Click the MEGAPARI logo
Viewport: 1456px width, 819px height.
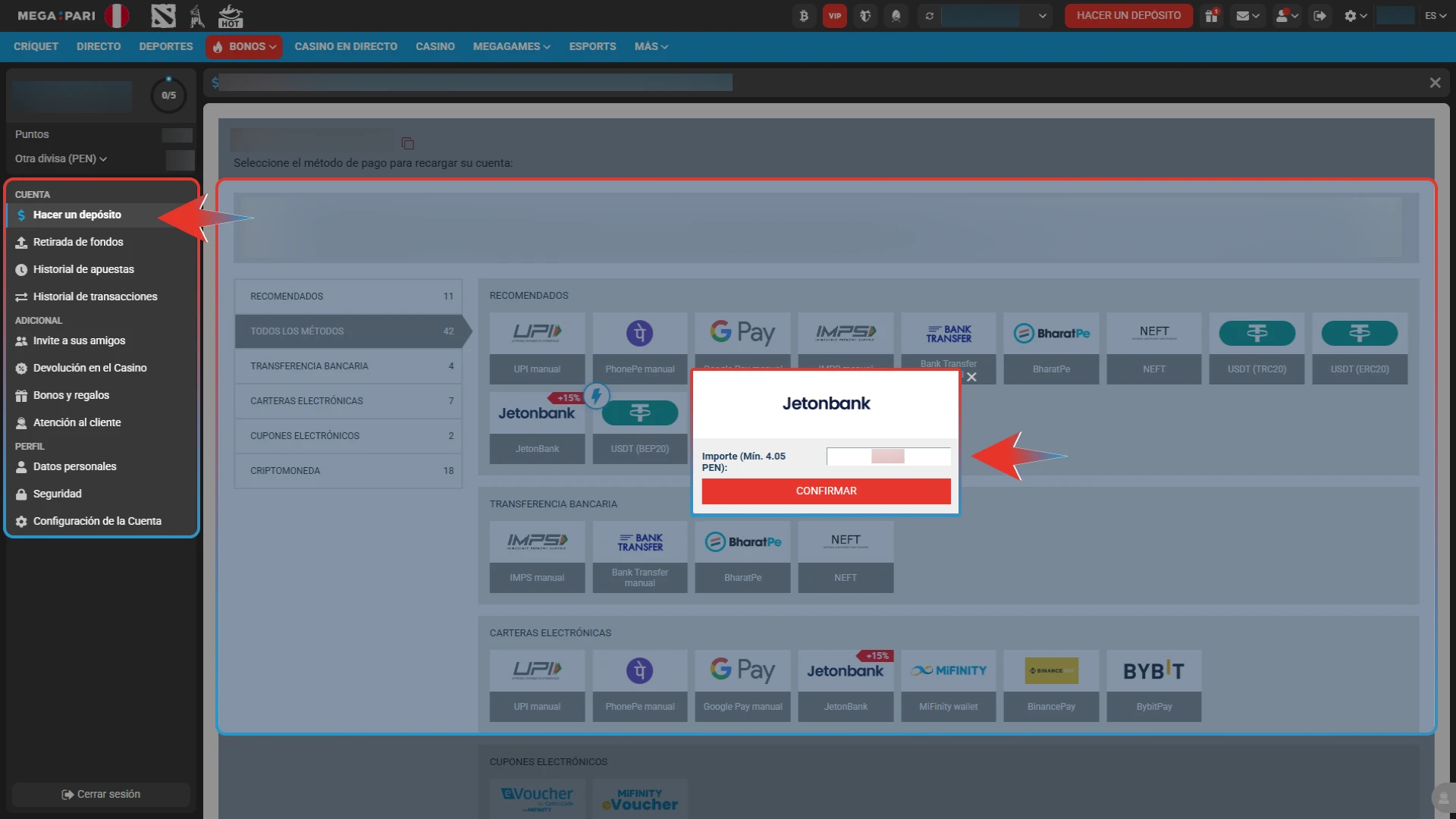click(57, 15)
